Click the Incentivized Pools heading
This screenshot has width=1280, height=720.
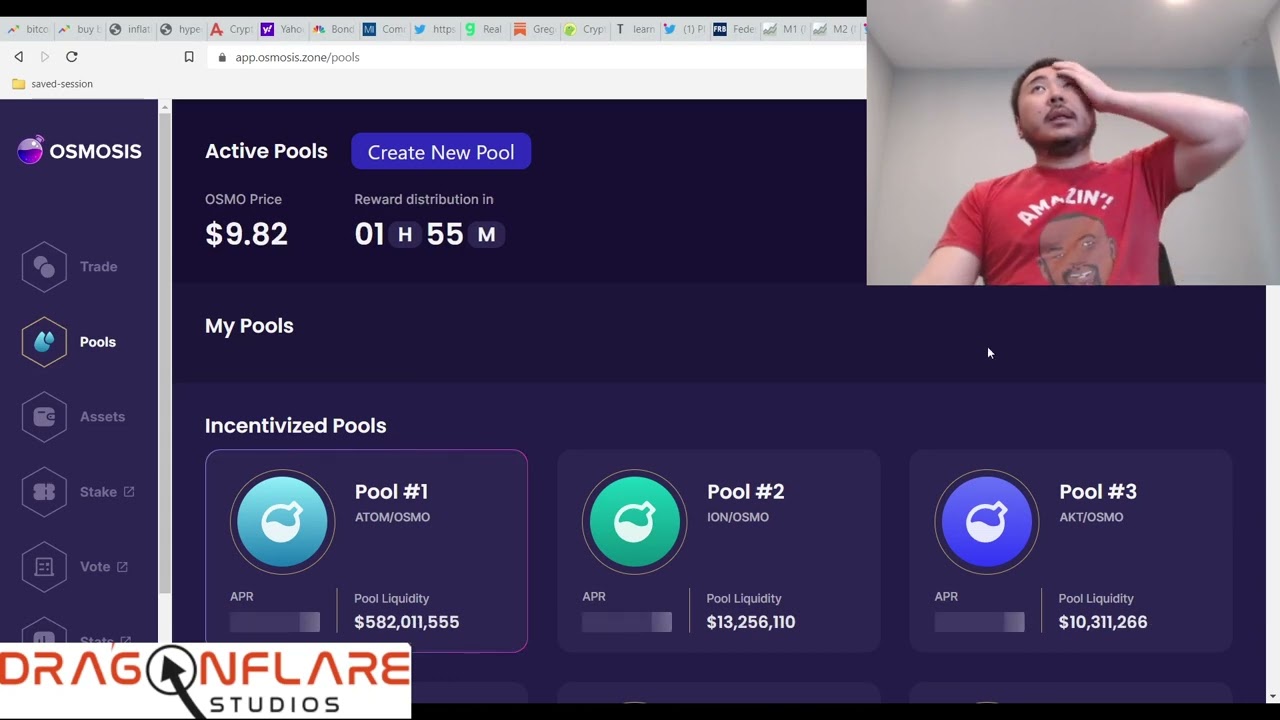tap(295, 426)
